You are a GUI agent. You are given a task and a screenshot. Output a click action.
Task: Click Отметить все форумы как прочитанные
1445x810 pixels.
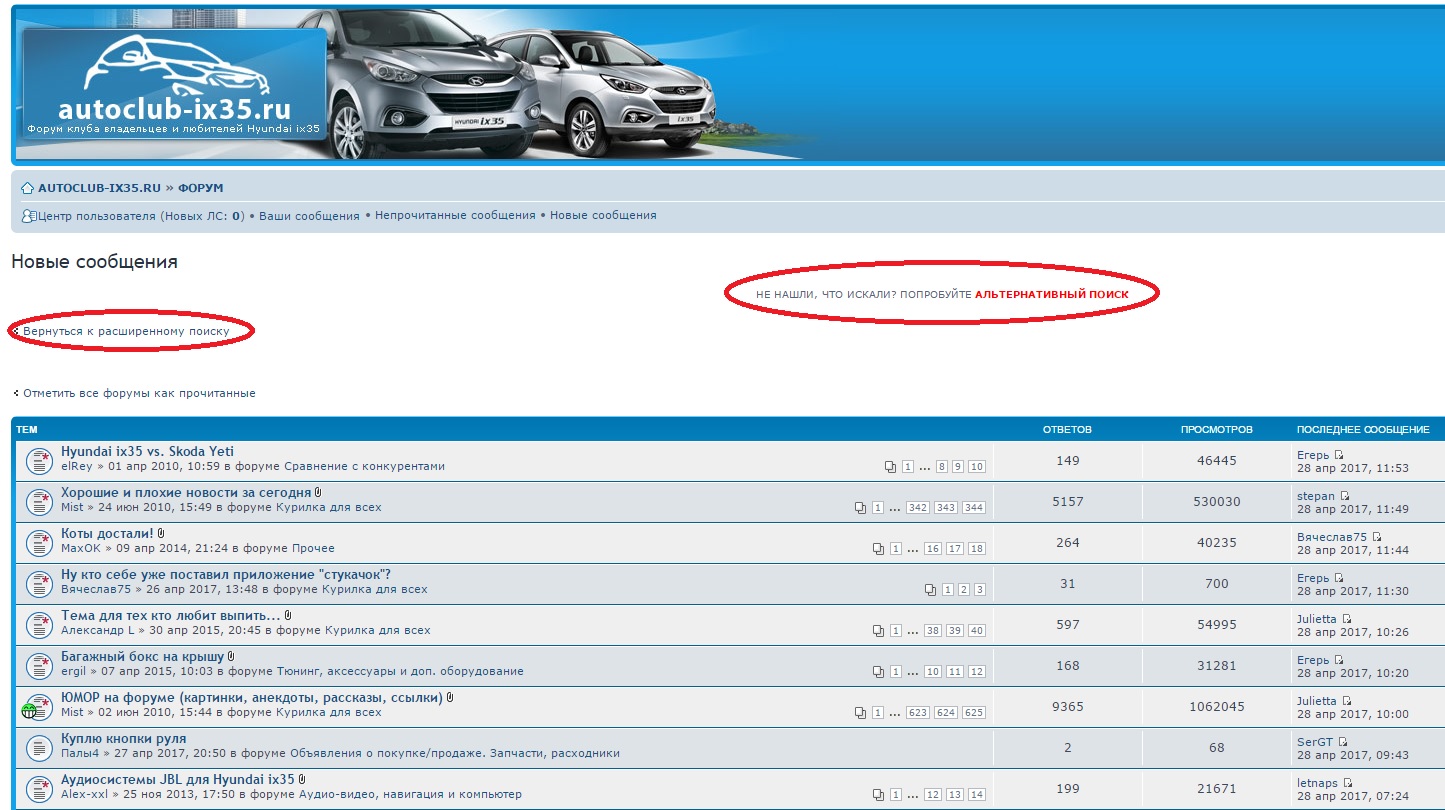(139, 393)
